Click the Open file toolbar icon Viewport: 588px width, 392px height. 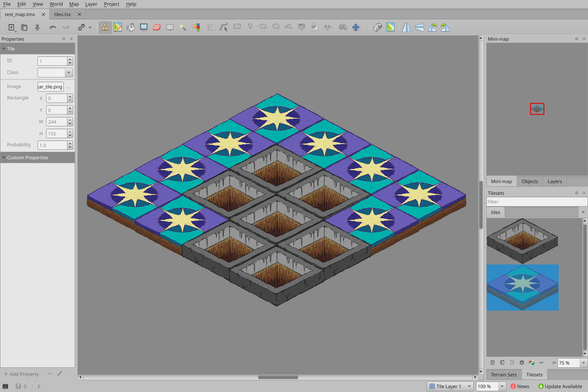click(x=24, y=27)
